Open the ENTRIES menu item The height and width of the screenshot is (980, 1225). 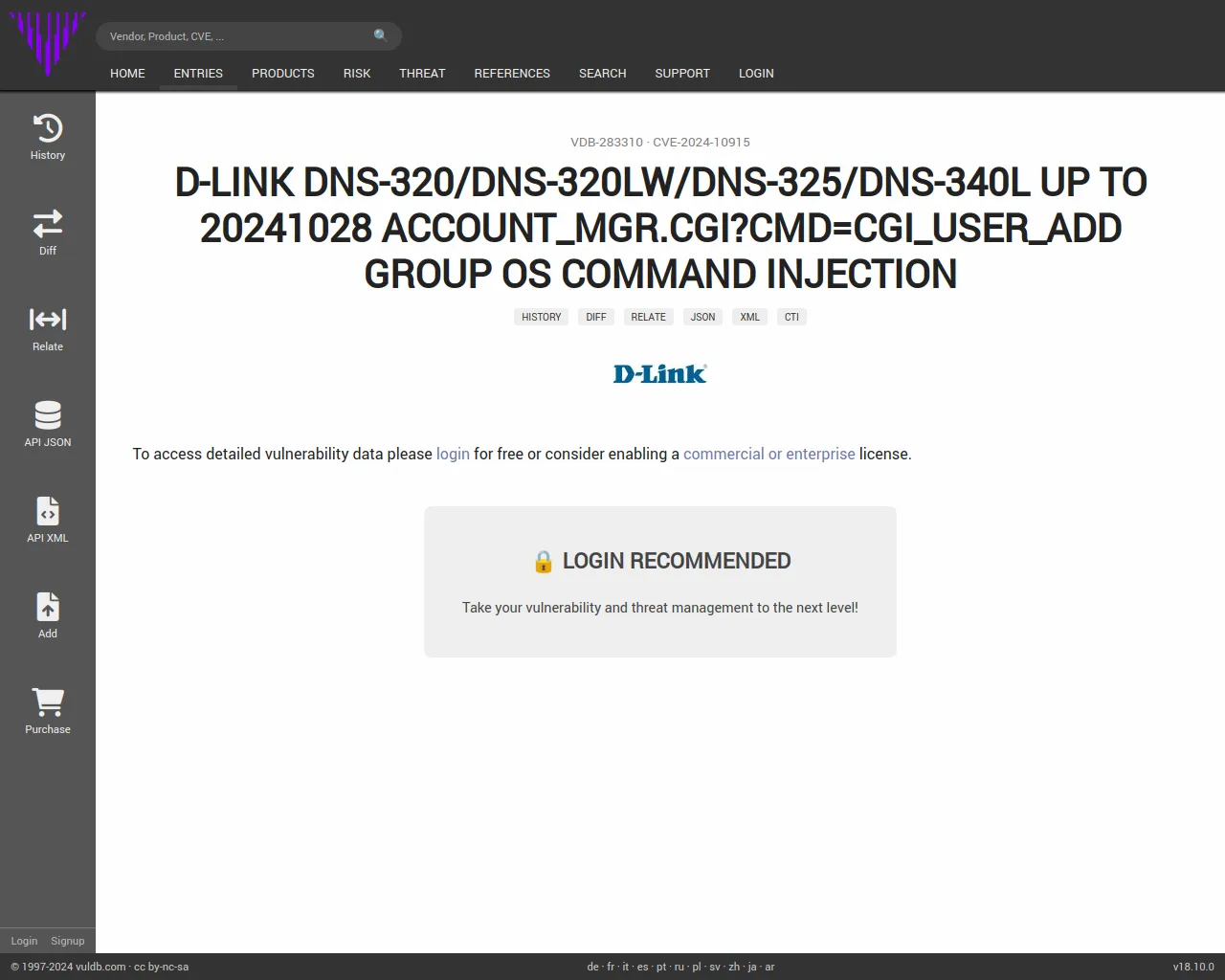coord(198,73)
